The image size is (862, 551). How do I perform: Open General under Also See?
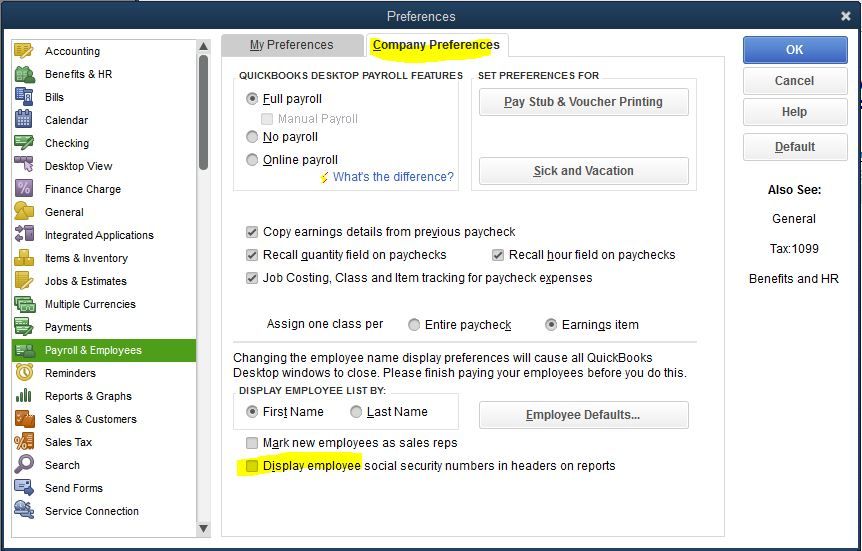click(794, 219)
